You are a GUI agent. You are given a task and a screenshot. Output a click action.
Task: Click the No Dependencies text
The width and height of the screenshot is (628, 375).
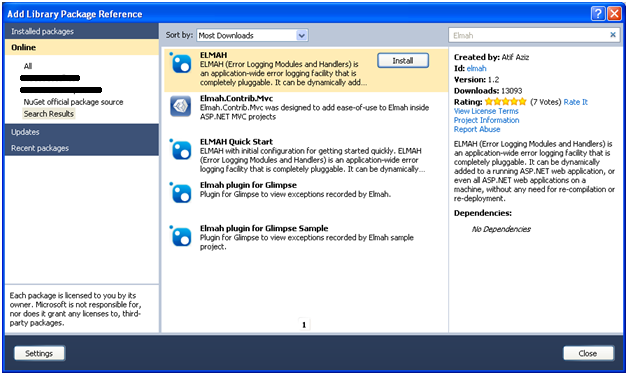coord(501,229)
